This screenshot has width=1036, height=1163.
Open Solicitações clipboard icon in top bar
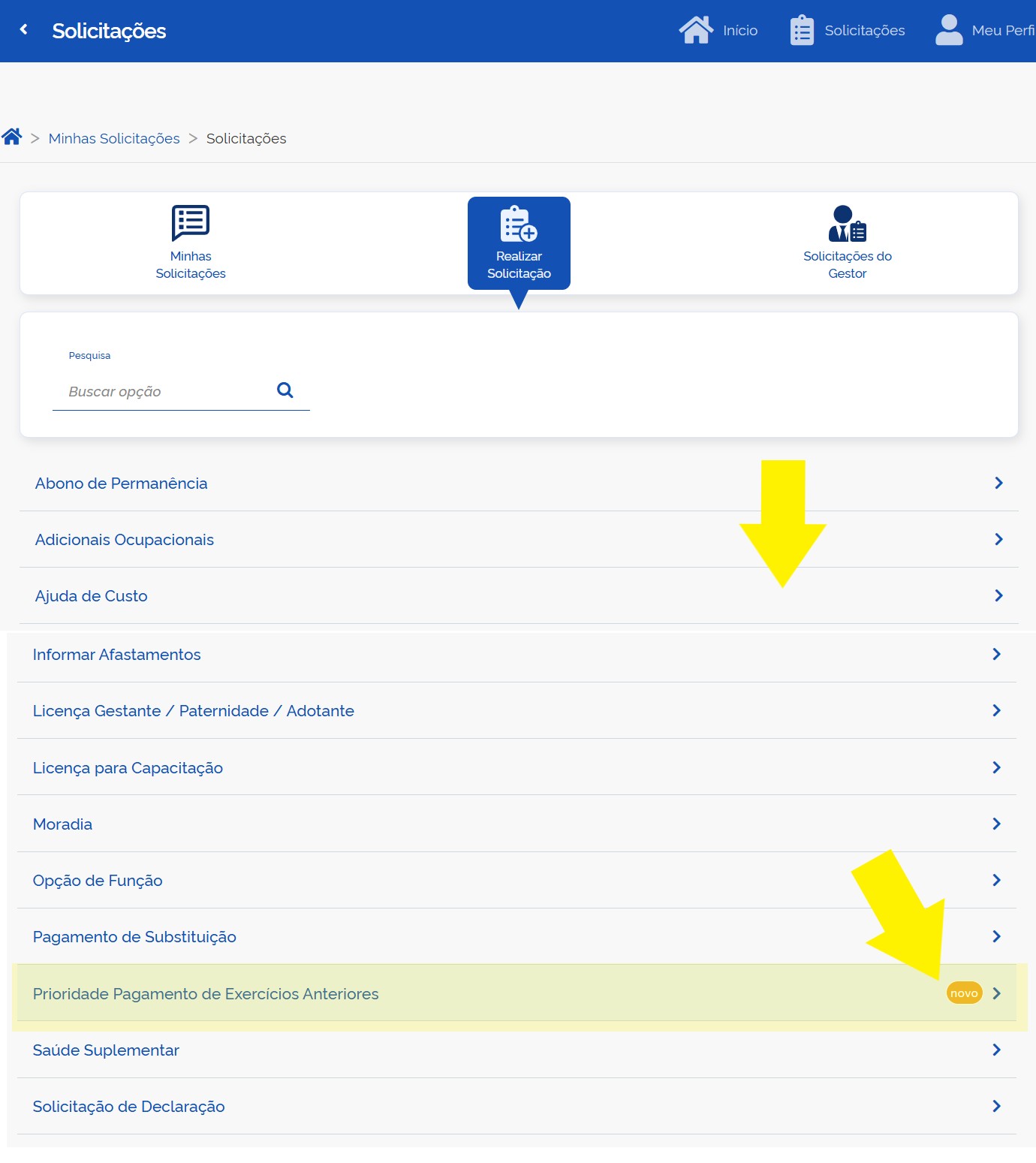pyautogui.click(x=802, y=31)
